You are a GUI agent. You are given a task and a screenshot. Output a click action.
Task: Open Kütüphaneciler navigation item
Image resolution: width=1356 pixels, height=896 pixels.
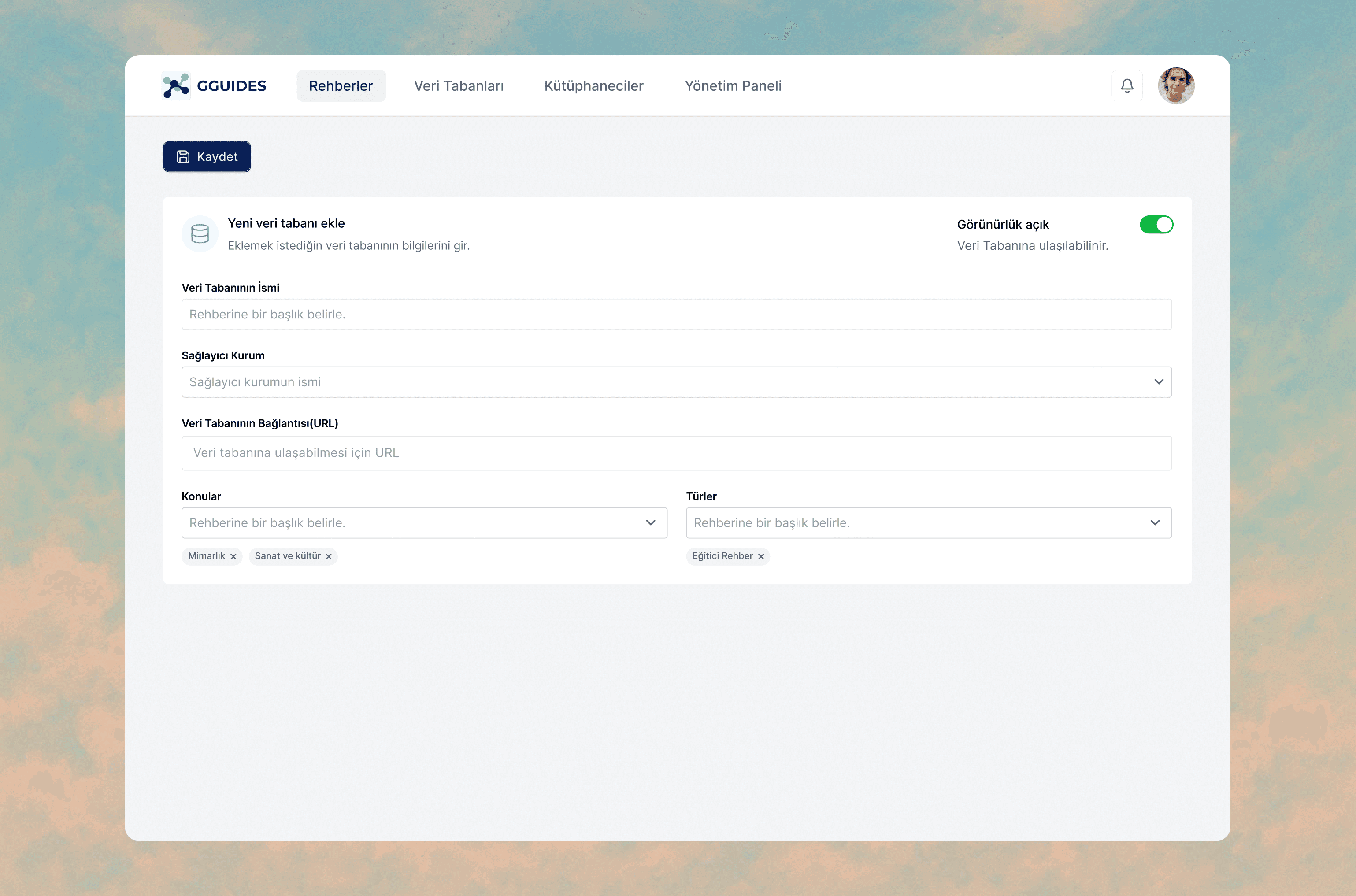[593, 86]
